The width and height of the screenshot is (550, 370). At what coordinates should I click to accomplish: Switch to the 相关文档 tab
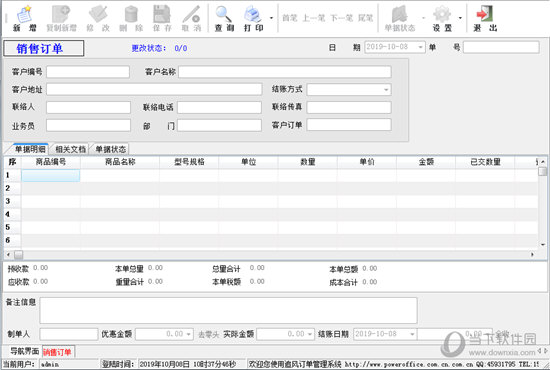[71, 149]
